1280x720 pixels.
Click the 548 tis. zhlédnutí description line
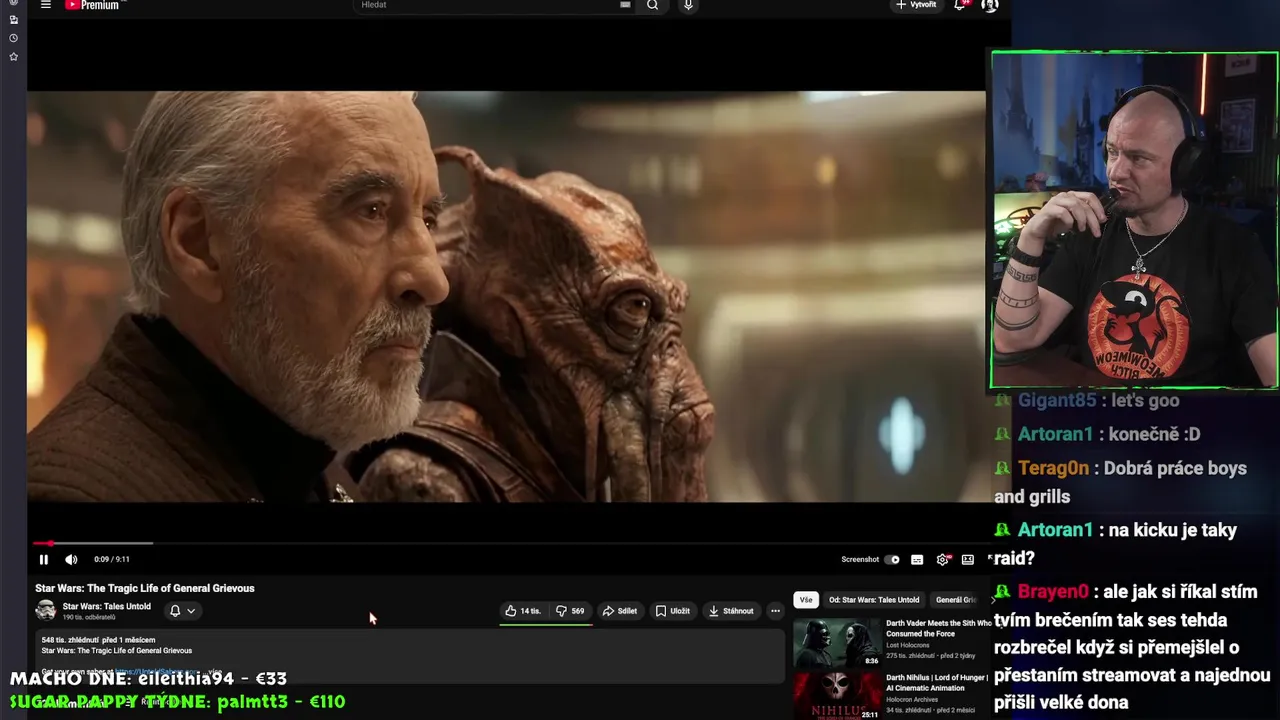tap(98, 640)
